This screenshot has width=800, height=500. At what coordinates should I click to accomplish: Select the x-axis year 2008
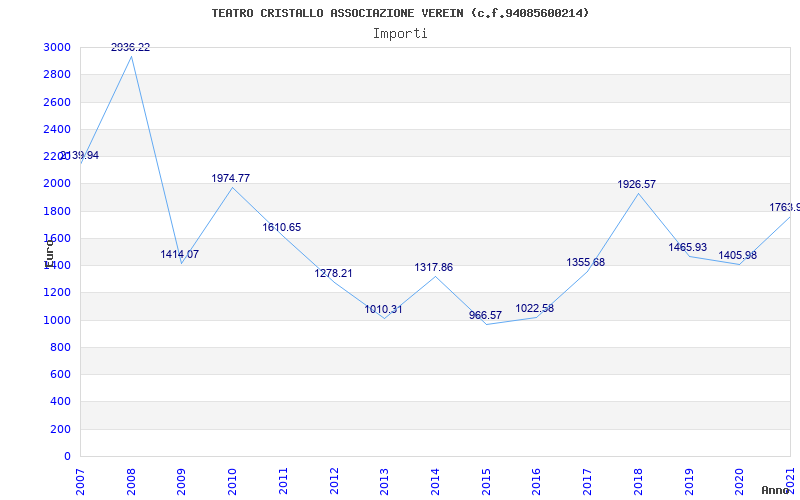click(x=131, y=481)
